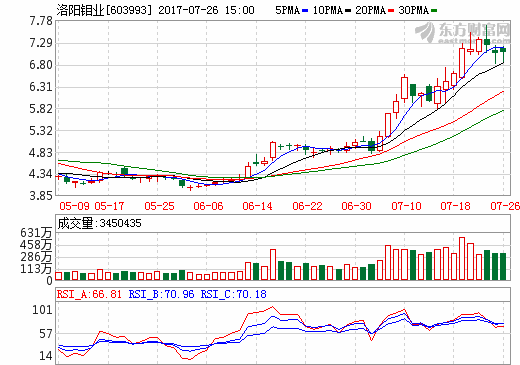Click the 05-09 date label
Viewport: 520px width, 365px height.
[74, 206]
